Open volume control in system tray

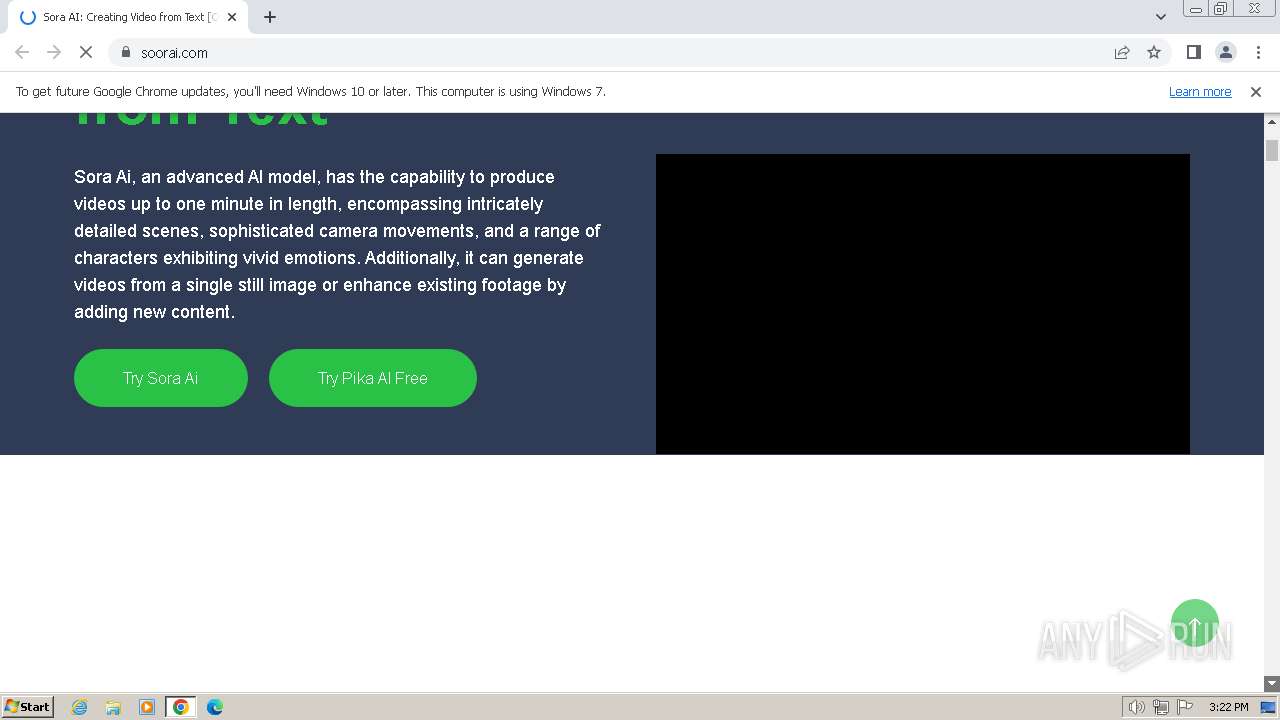(1136, 707)
